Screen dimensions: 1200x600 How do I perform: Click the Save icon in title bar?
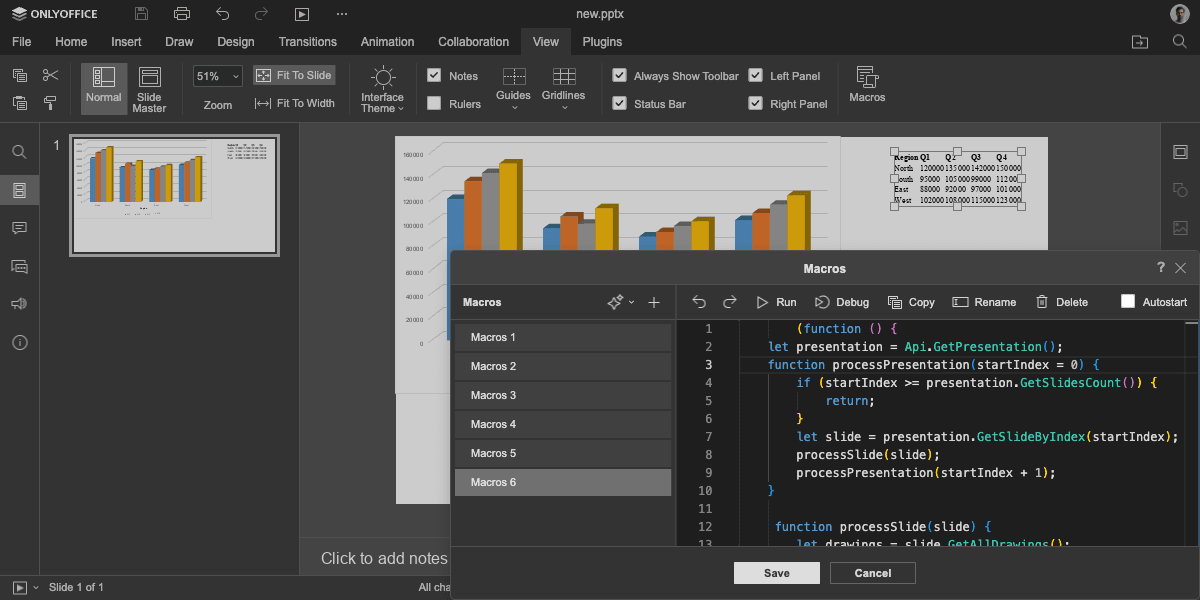[141, 14]
